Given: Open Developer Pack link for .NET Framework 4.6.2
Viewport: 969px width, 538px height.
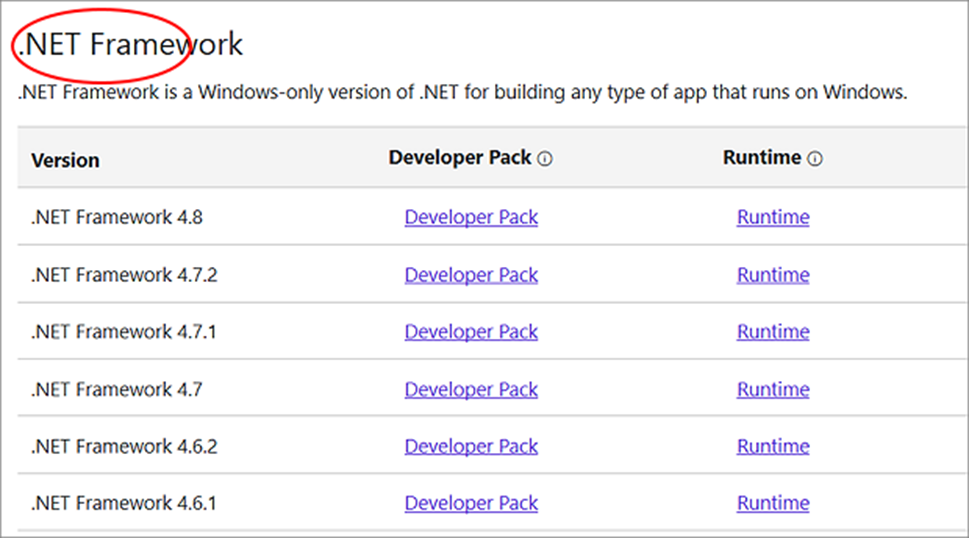Looking at the screenshot, I should click(x=471, y=447).
